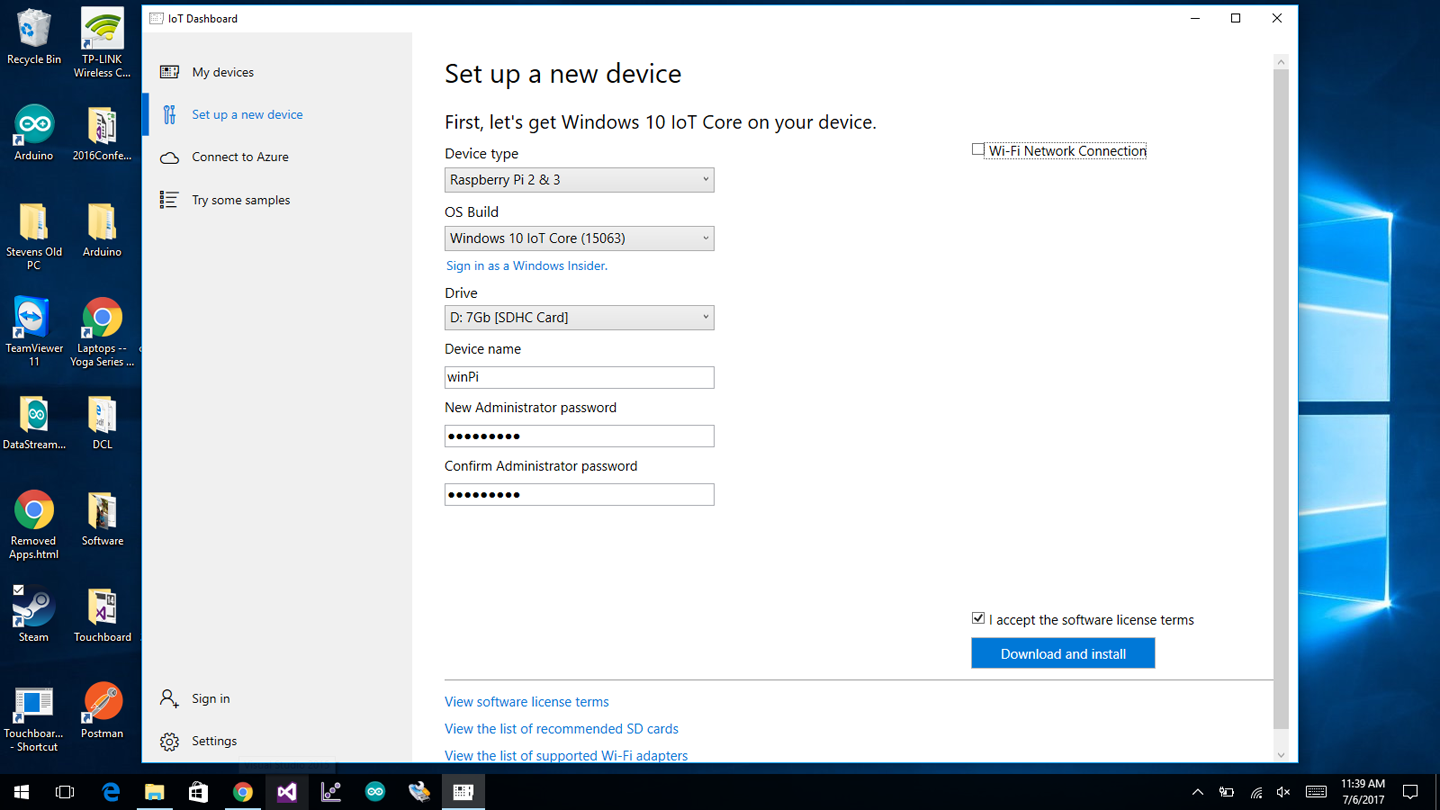Enable the Wi-Fi Network Connection checkbox

(x=978, y=150)
